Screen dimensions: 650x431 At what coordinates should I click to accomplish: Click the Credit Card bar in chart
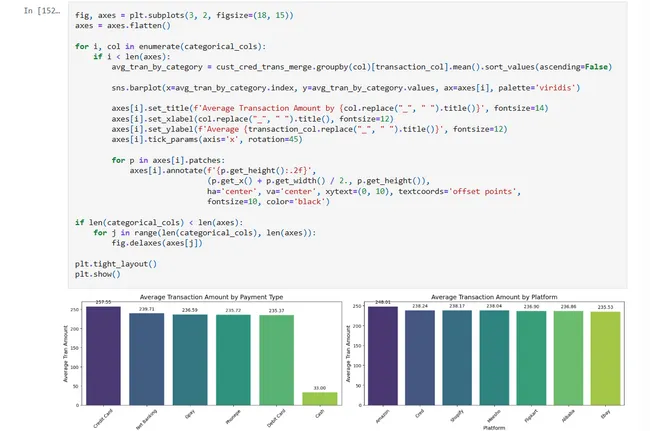101,355
